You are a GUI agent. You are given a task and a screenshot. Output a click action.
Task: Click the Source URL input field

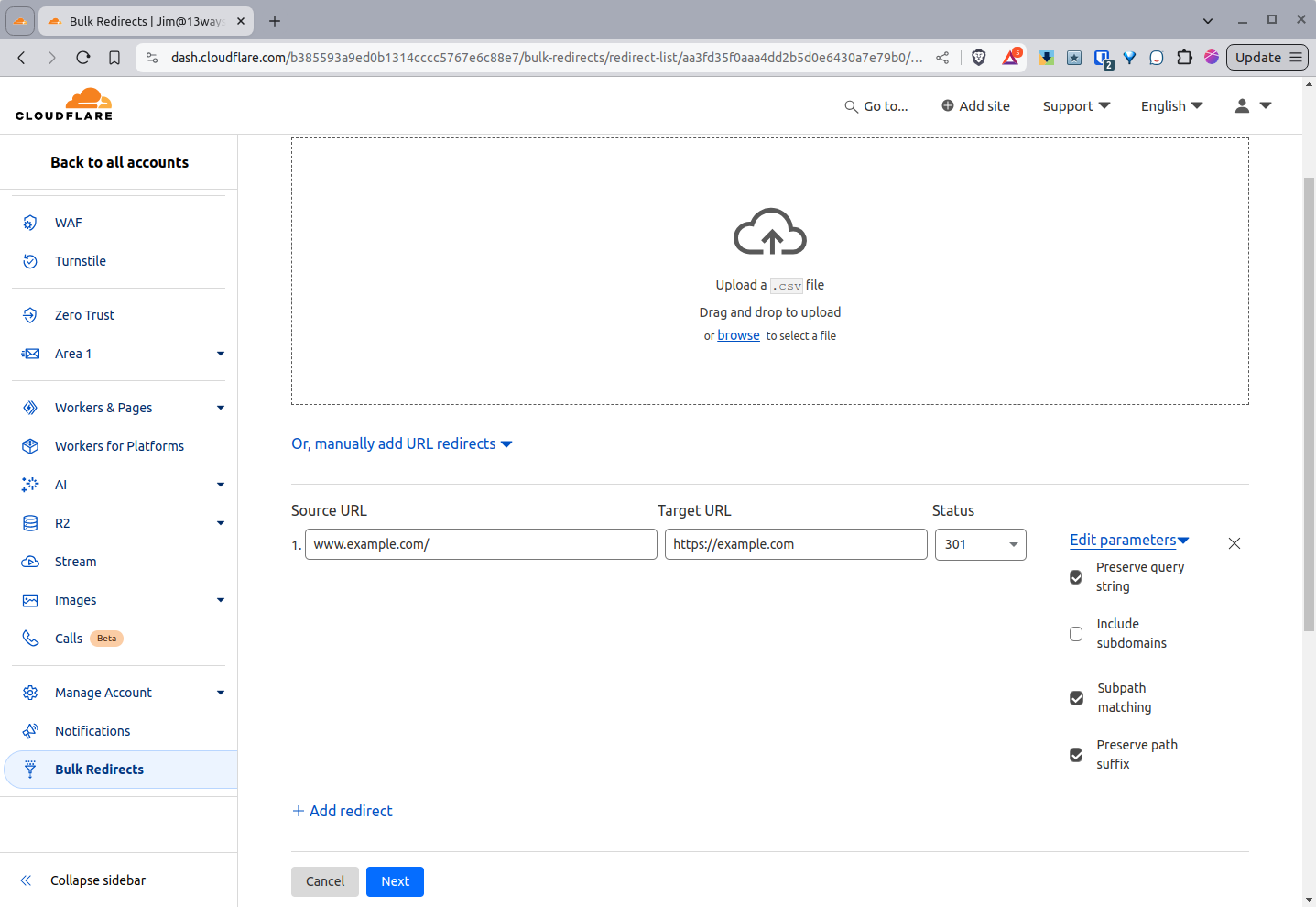[x=481, y=544]
